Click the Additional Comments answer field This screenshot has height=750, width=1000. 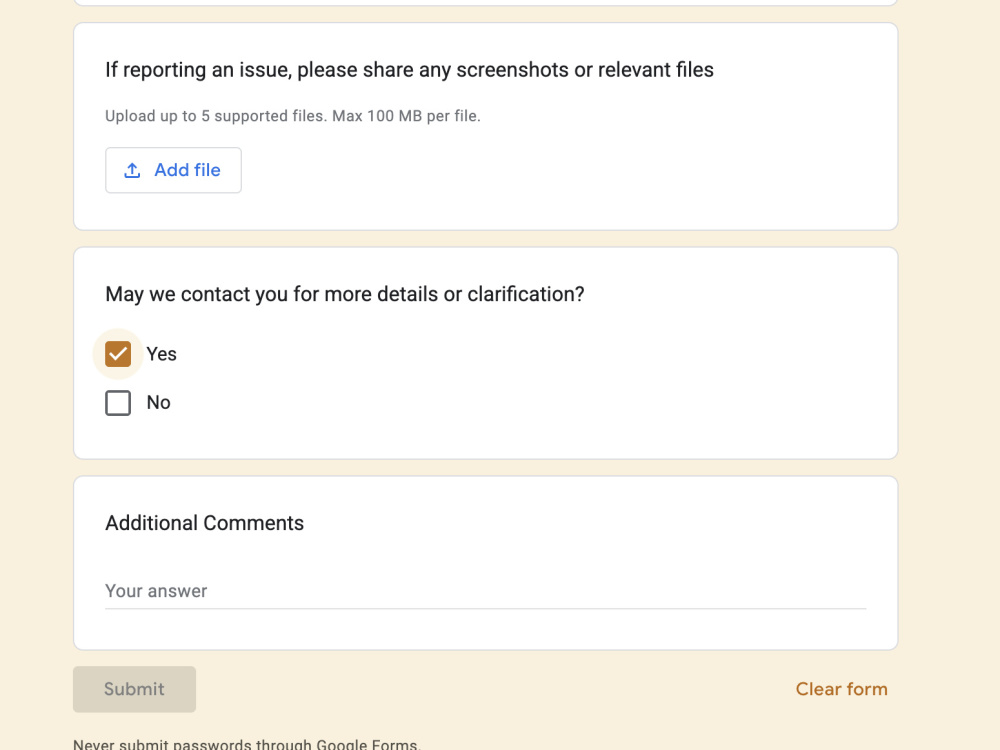pos(485,591)
